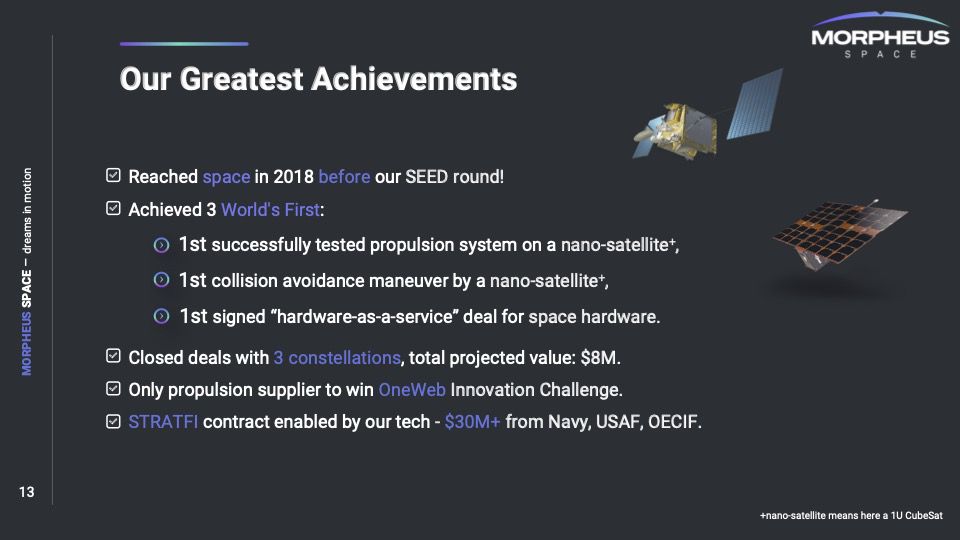960x540 pixels.
Task: Toggle the checkbox next to Achieved 3 World's First
Action: [x=113, y=209]
